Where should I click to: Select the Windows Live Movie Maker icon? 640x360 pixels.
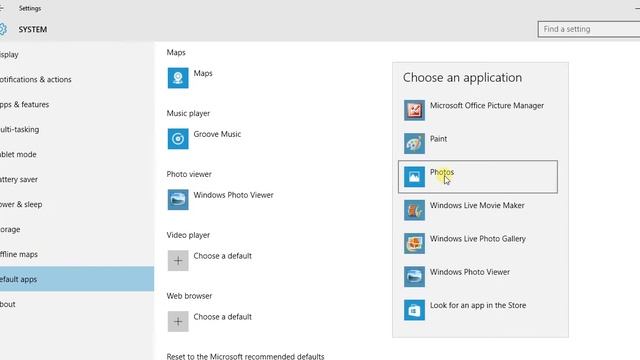[414, 210]
